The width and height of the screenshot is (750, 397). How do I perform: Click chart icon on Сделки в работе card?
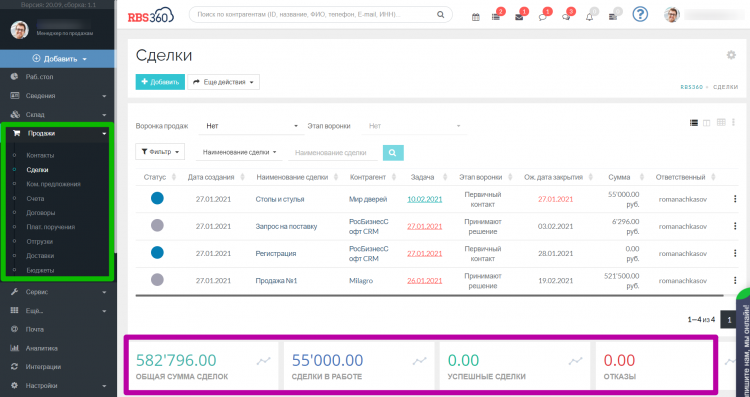pyautogui.click(x=419, y=361)
